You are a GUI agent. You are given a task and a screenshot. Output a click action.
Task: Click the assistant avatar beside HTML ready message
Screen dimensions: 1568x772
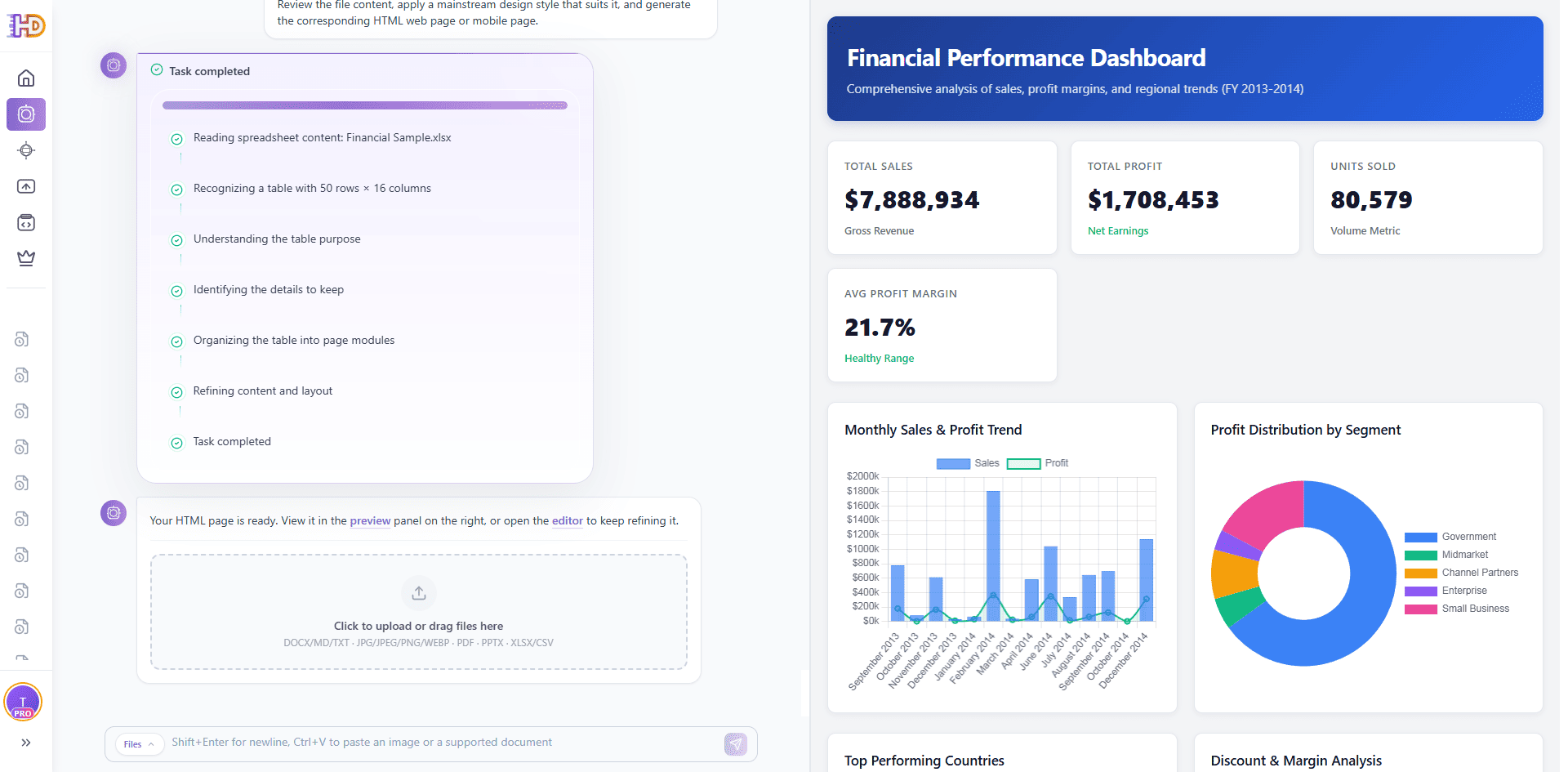pos(114,513)
